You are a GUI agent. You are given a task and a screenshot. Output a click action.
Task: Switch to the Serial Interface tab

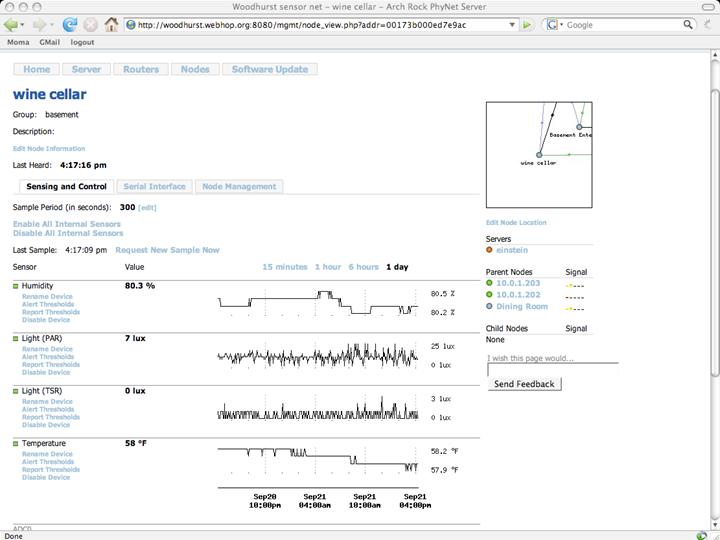coord(153,186)
